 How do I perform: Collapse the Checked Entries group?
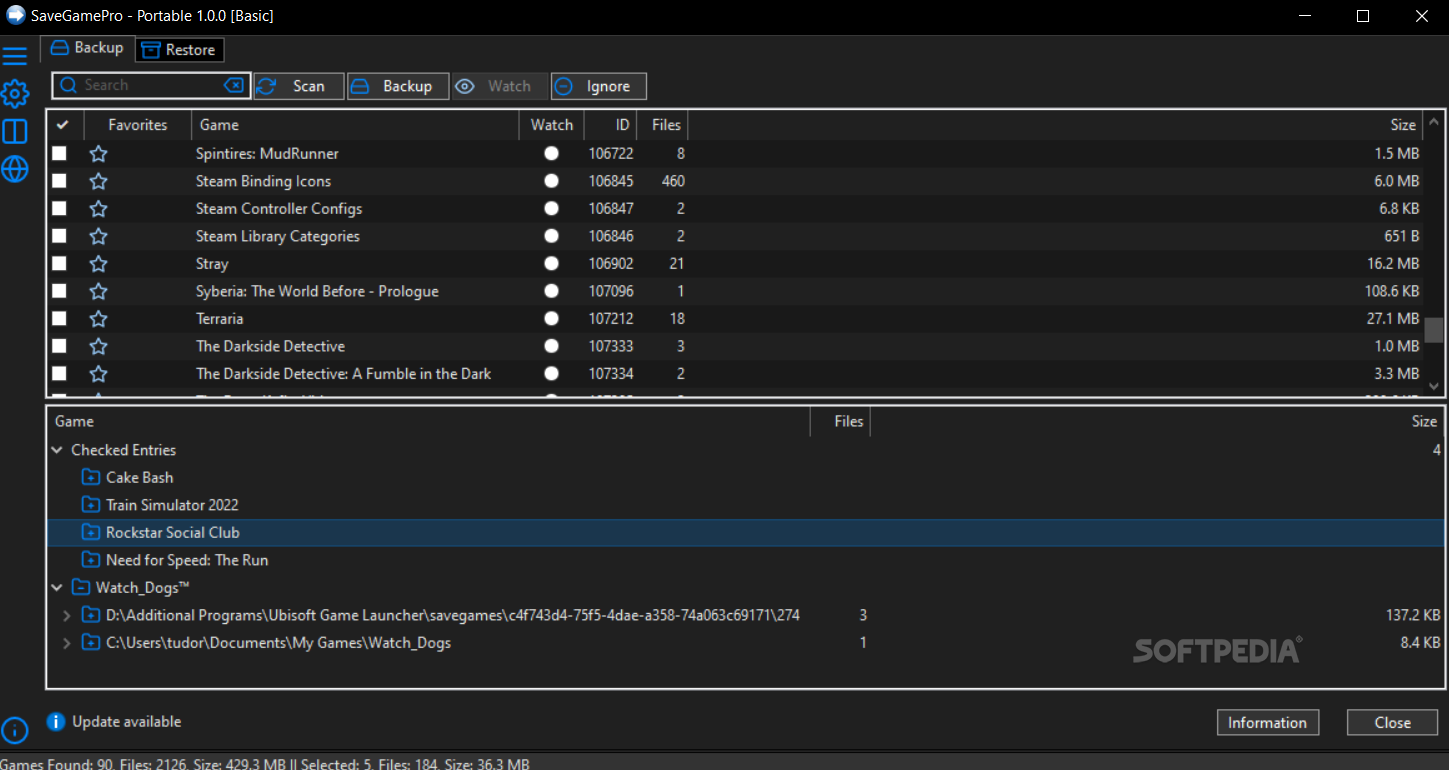pos(57,451)
